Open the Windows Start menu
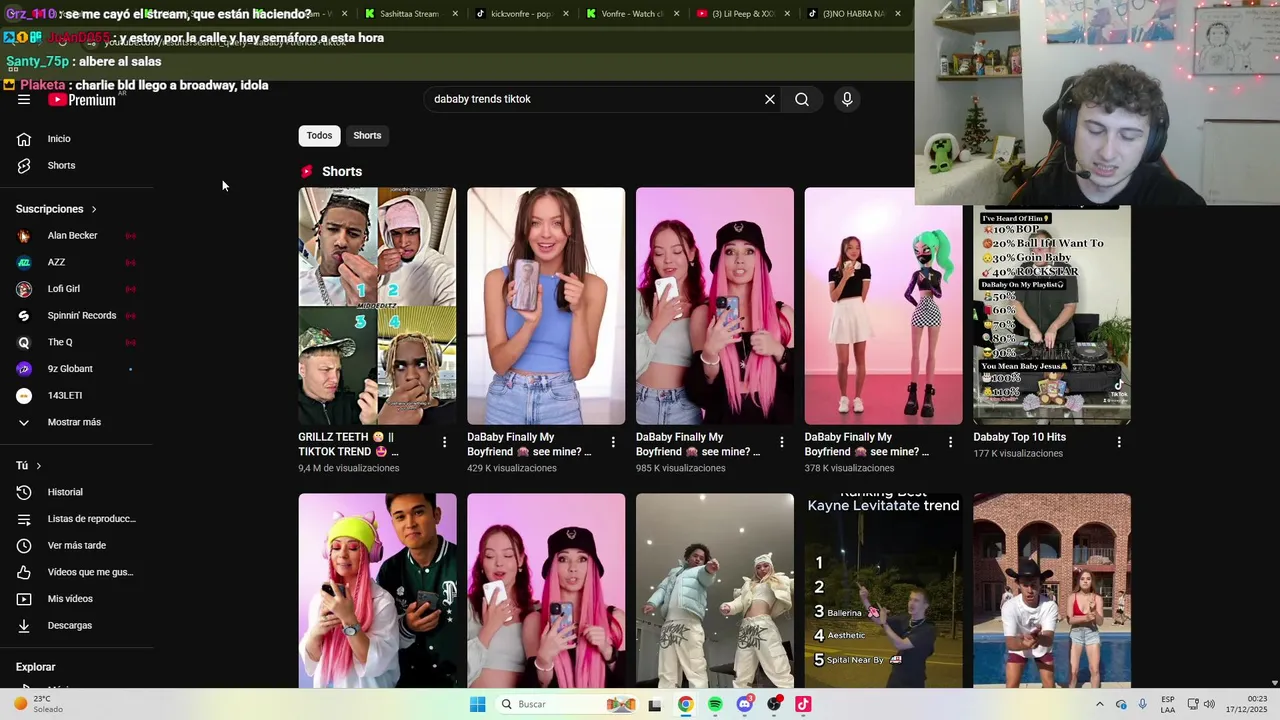 (x=478, y=704)
